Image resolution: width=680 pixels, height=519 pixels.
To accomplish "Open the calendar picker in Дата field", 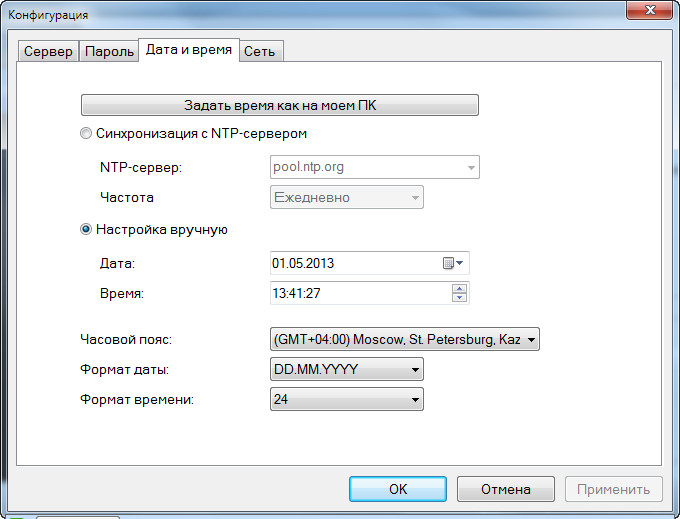I will pos(453,264).
